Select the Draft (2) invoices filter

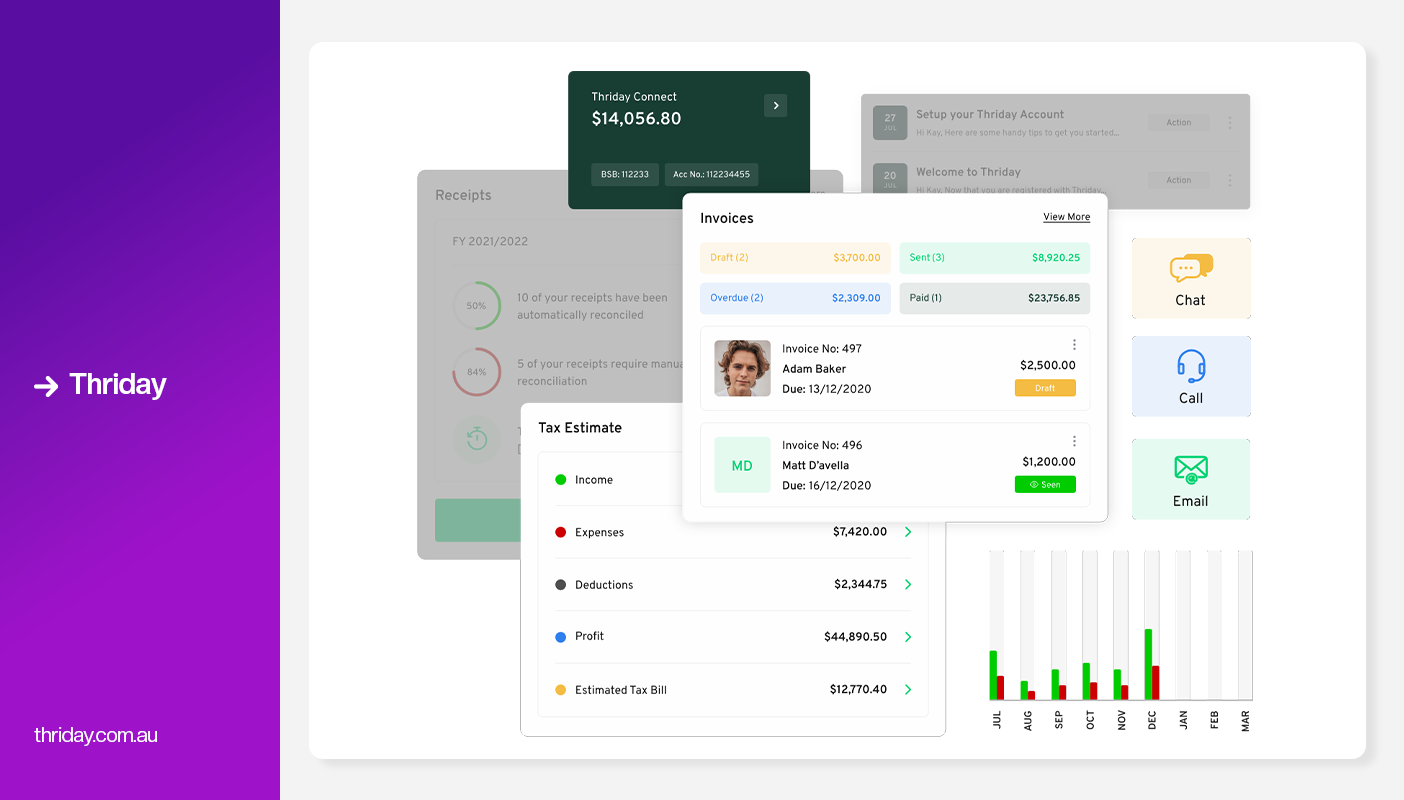click(x=795, y=258)
